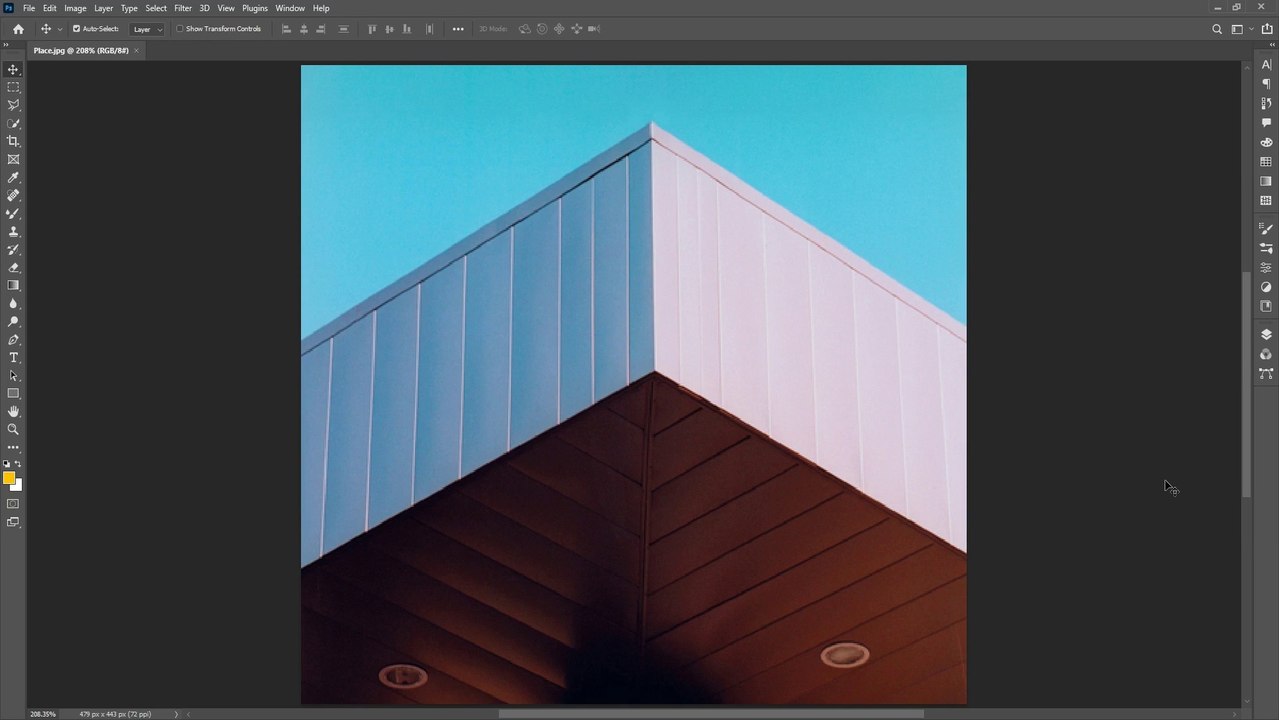
Task: Open Edit Toolbar three-dots in toolbox
Action: [13, 447]
